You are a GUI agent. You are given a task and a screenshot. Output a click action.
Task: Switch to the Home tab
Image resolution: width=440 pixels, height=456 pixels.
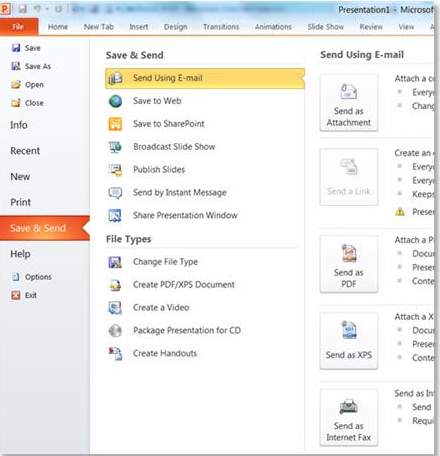pyautogui.click(x=58, y=27)
